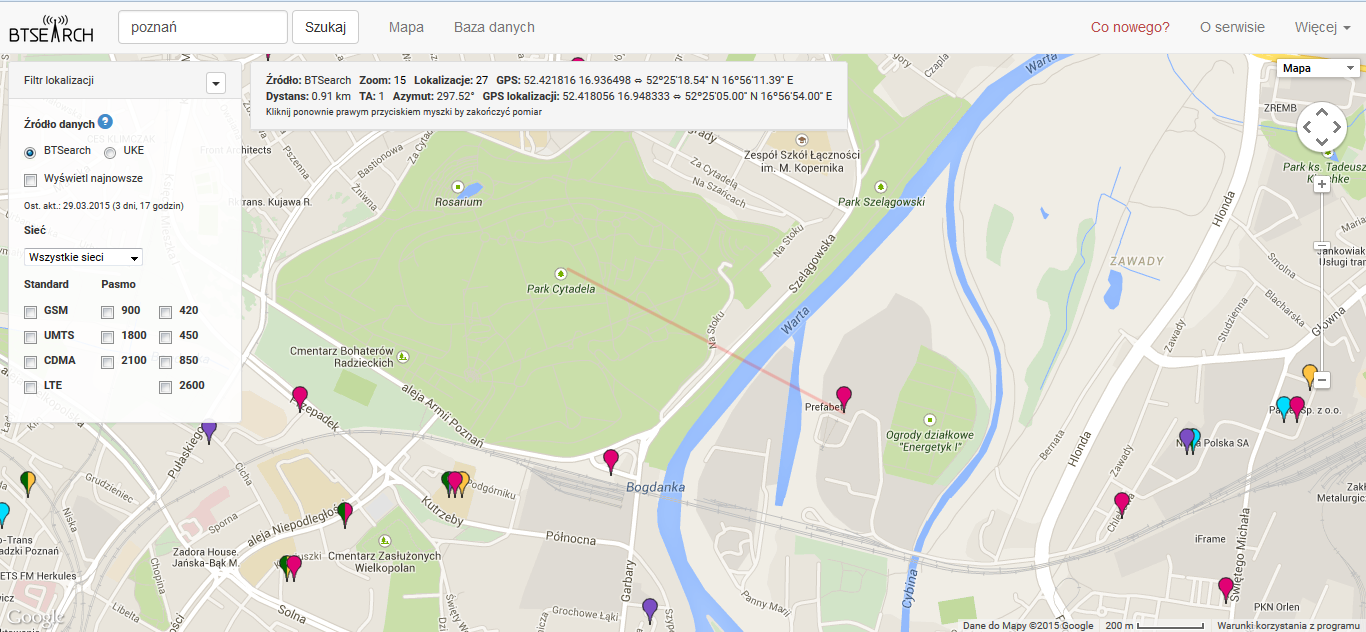Click the pink pin above Bogdanka label
This screenshot has height=632, width=1366.
point(611,461)
